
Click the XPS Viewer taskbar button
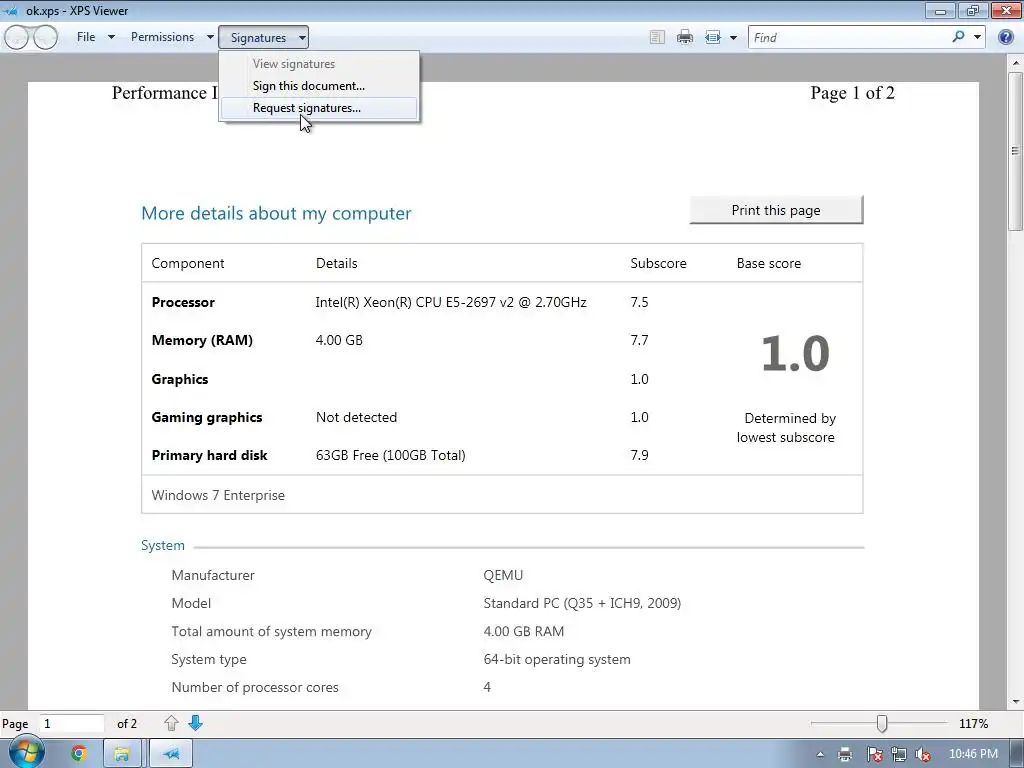click(171, 754)
